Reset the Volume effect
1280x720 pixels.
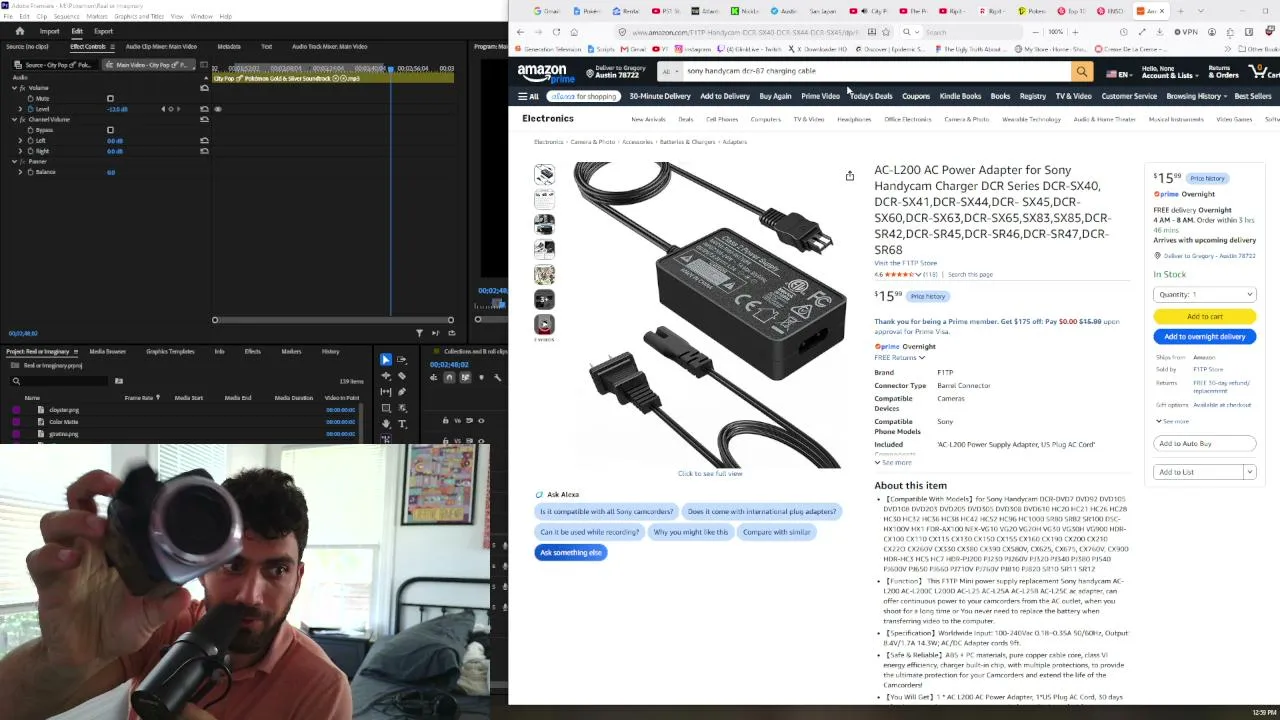point(204,88)
